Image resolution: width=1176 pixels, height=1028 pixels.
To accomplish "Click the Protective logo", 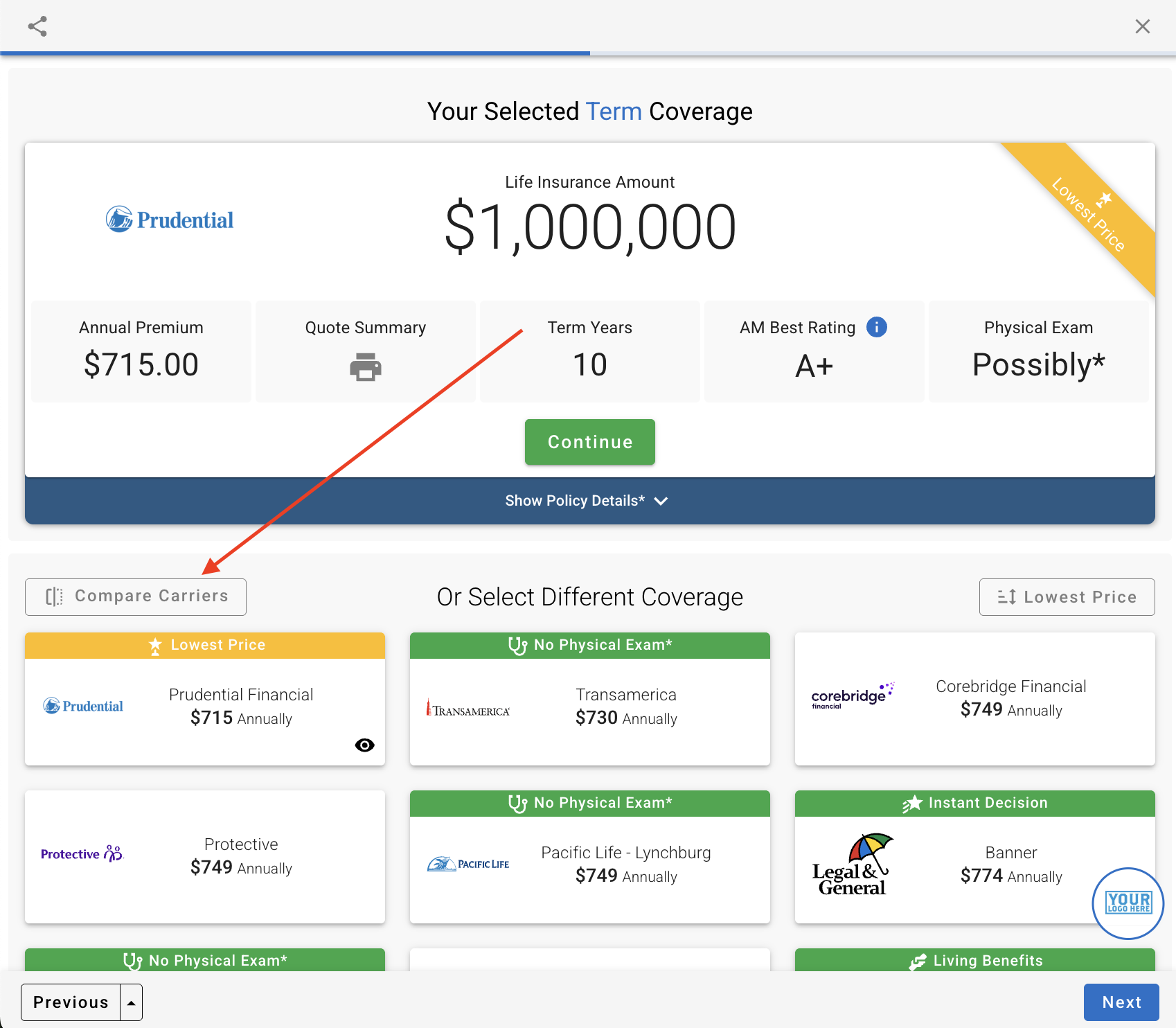I will pos(82,853).
